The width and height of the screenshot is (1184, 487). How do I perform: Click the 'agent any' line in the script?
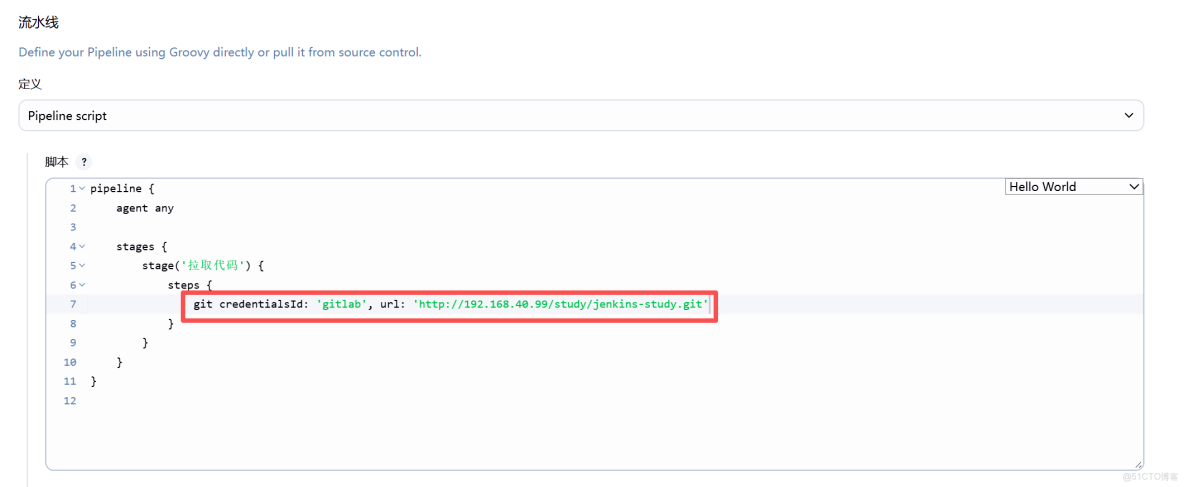pyautogui.click(x=145, y=208)
